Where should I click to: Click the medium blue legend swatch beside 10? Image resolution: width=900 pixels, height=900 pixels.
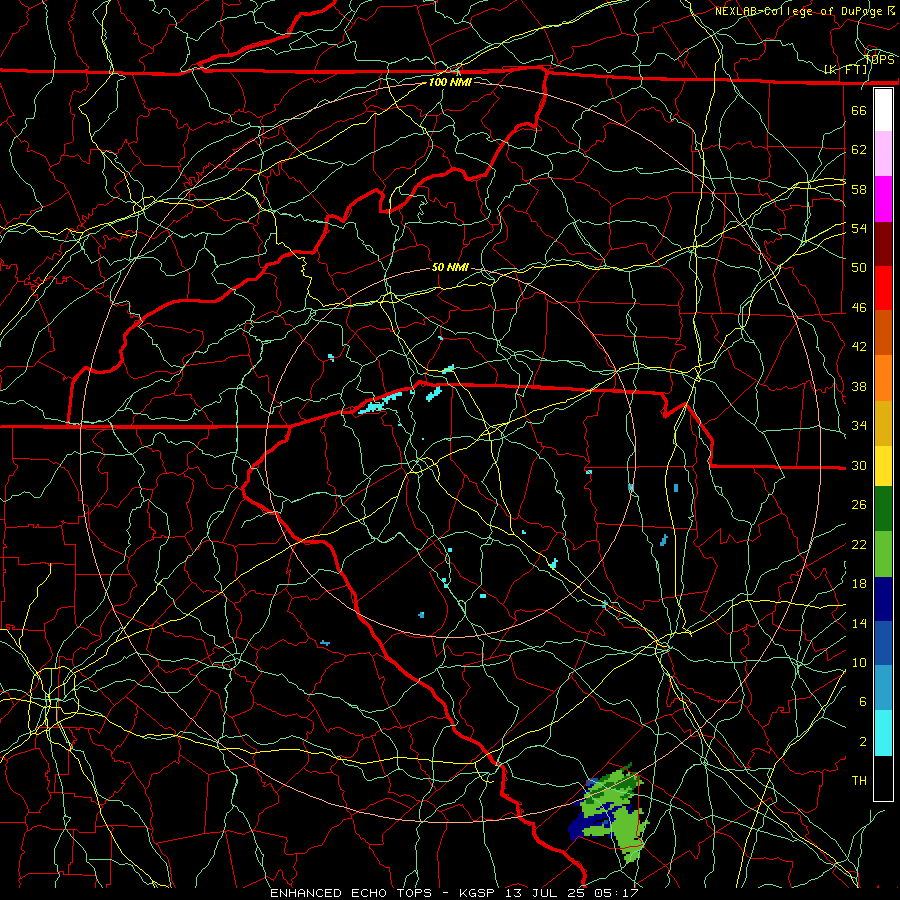point(883,643)
